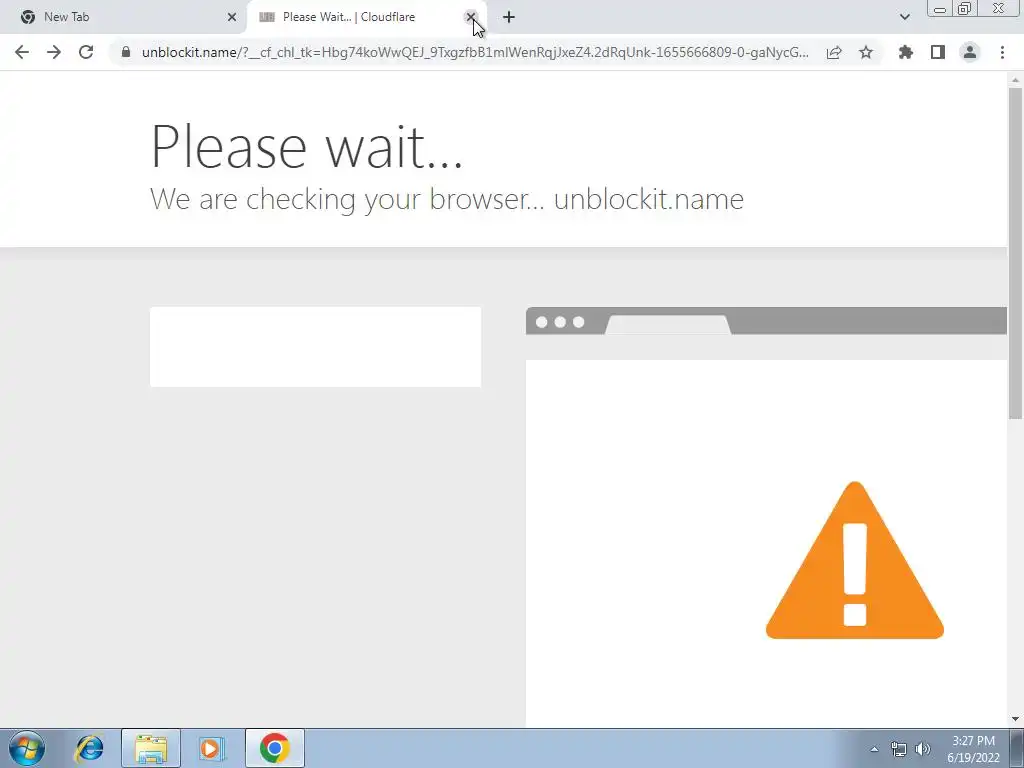View site security lock information
This screenshot has width=1024, height=768.
[x=126, y=52]
